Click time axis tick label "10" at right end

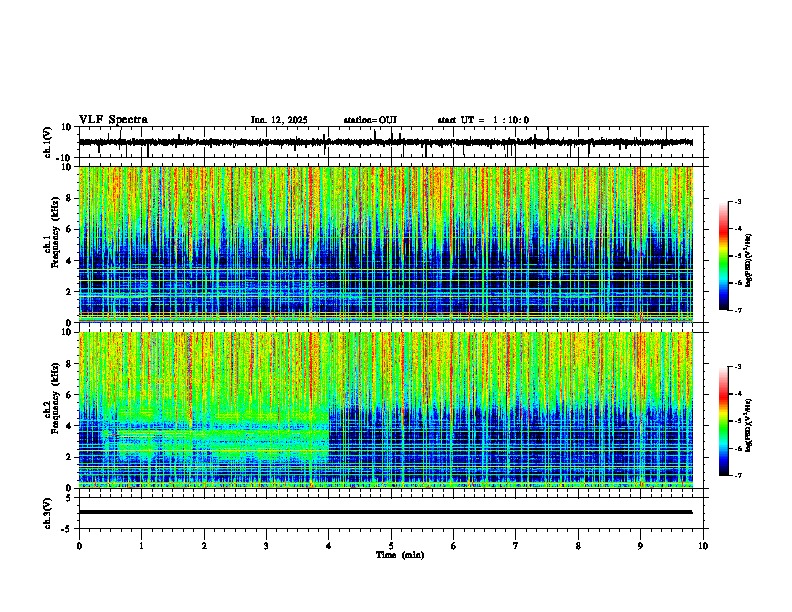point(703,546)
